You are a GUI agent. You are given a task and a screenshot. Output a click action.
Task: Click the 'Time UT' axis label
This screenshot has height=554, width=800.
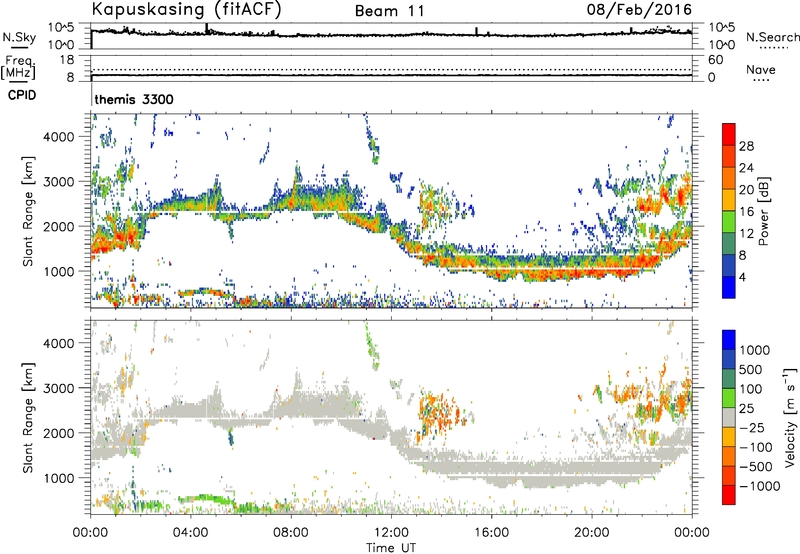(391, 548)
